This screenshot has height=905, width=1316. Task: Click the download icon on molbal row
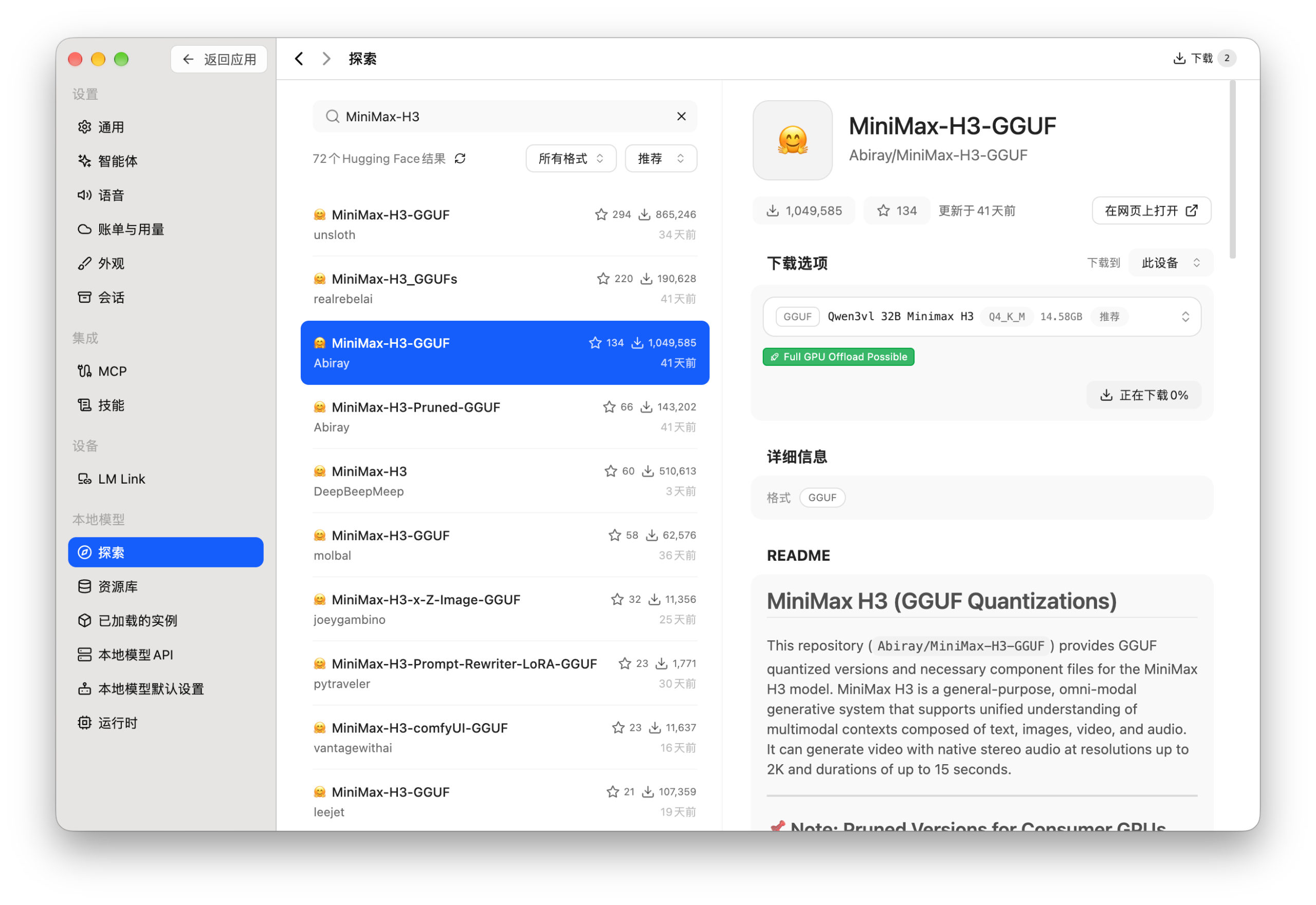(652, 534)
